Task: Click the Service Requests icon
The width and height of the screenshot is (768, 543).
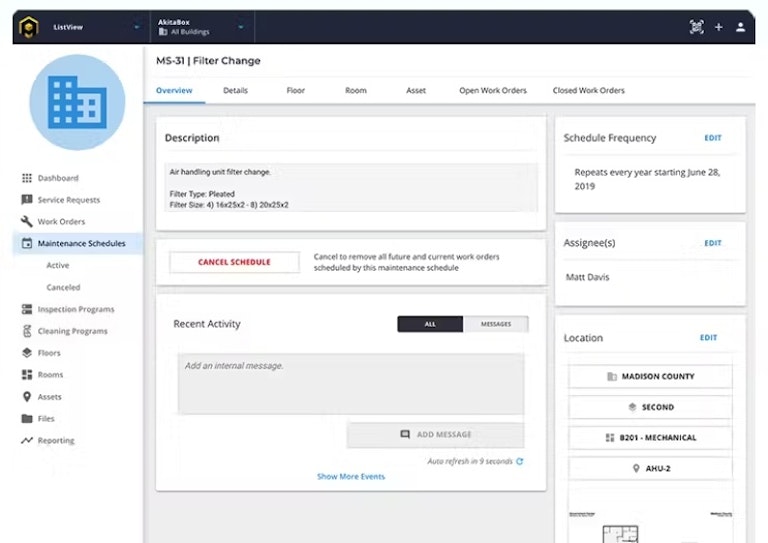Action: 27,200
